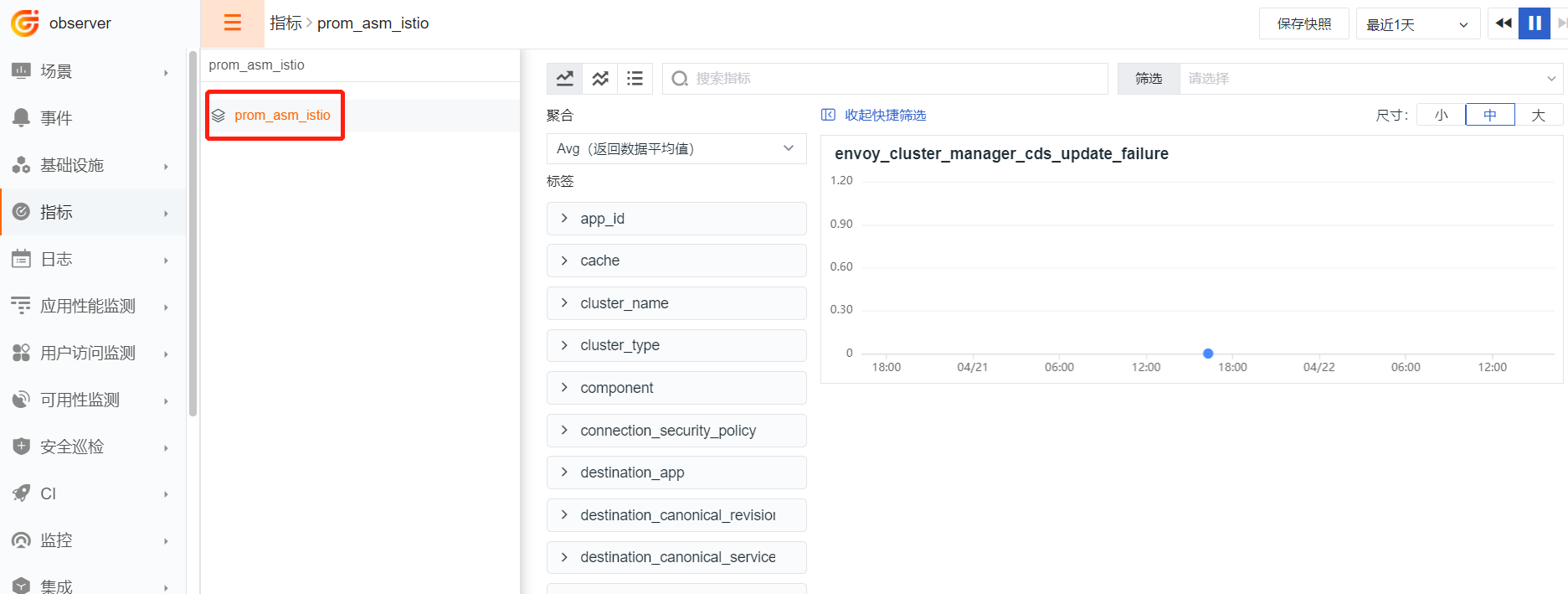Click the 收起快捷筛选 link
The width and height of the screenshot is (1568, 594).
coord(885,115)
